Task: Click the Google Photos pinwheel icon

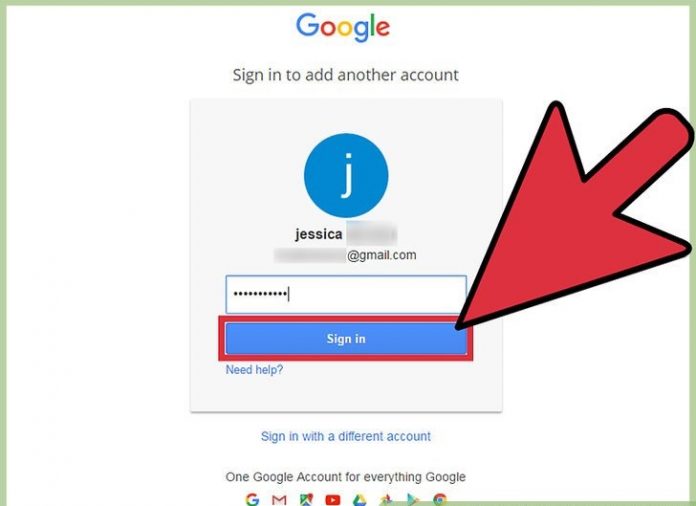Action: [x=386, y=500]
